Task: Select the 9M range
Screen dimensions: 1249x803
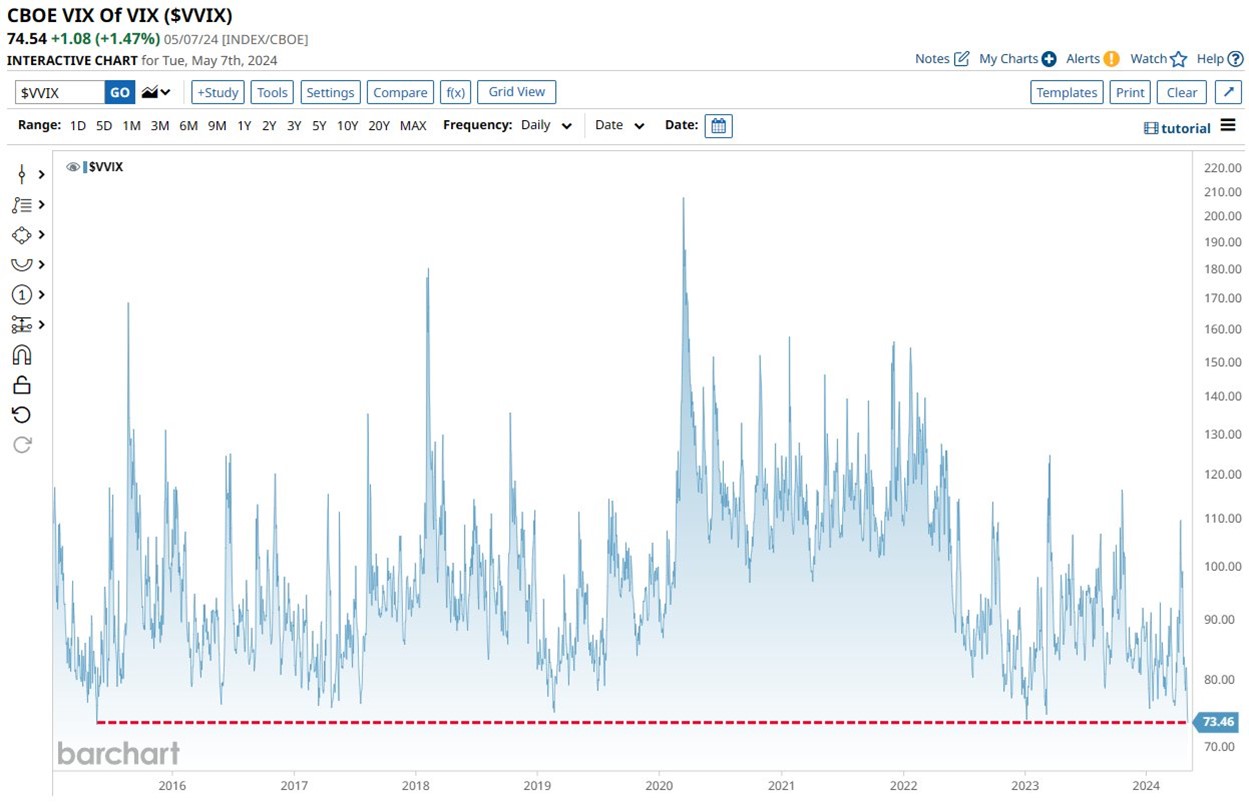Action: click(x=217, y=126)
